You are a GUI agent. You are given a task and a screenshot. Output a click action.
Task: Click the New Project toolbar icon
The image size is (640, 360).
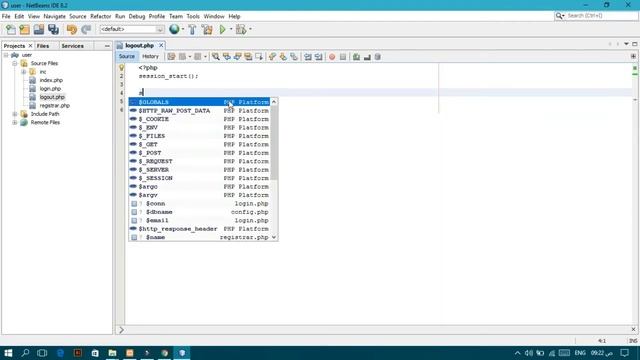click(x=24, y=29)
